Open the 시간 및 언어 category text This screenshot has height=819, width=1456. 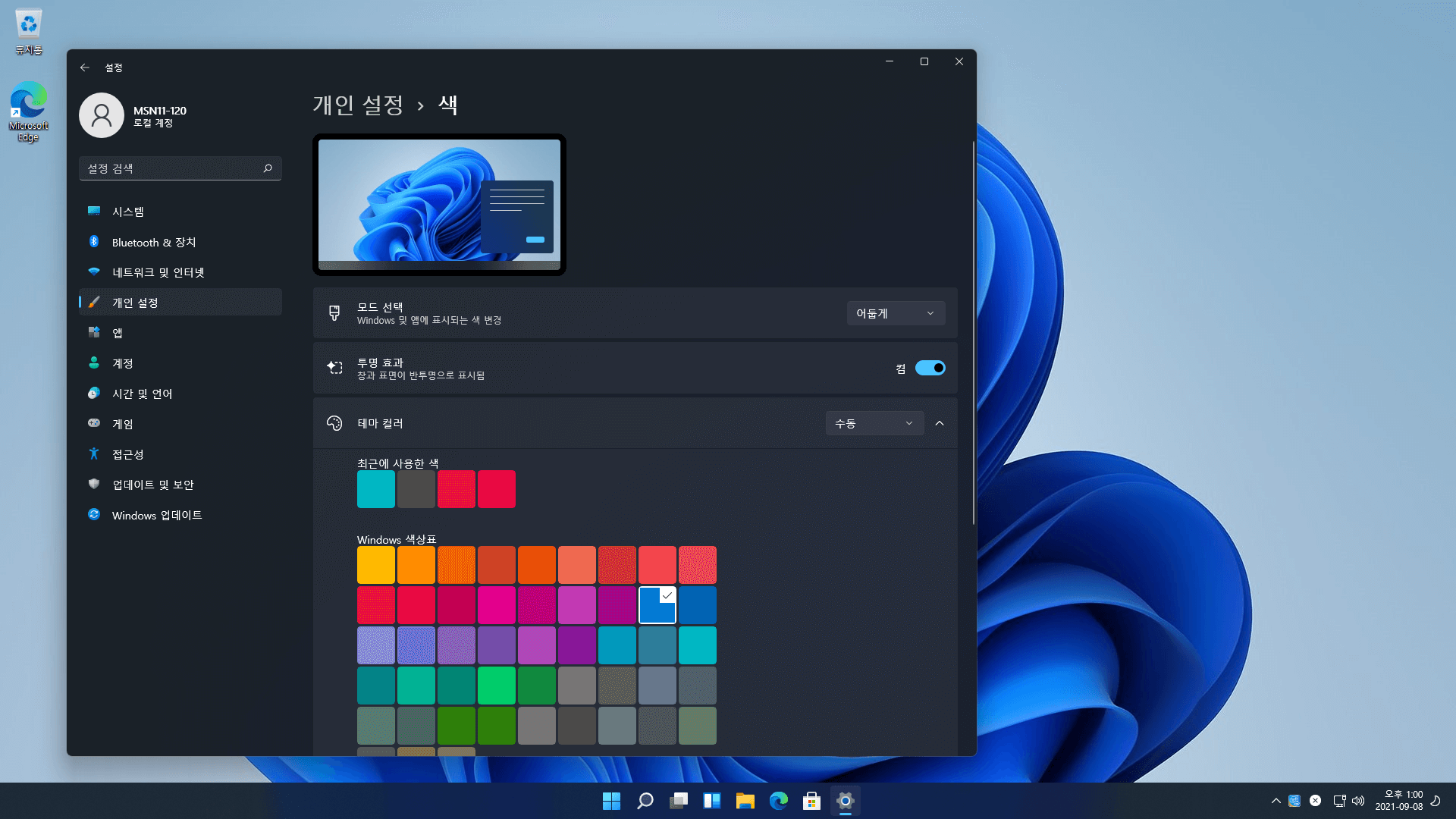143,394
